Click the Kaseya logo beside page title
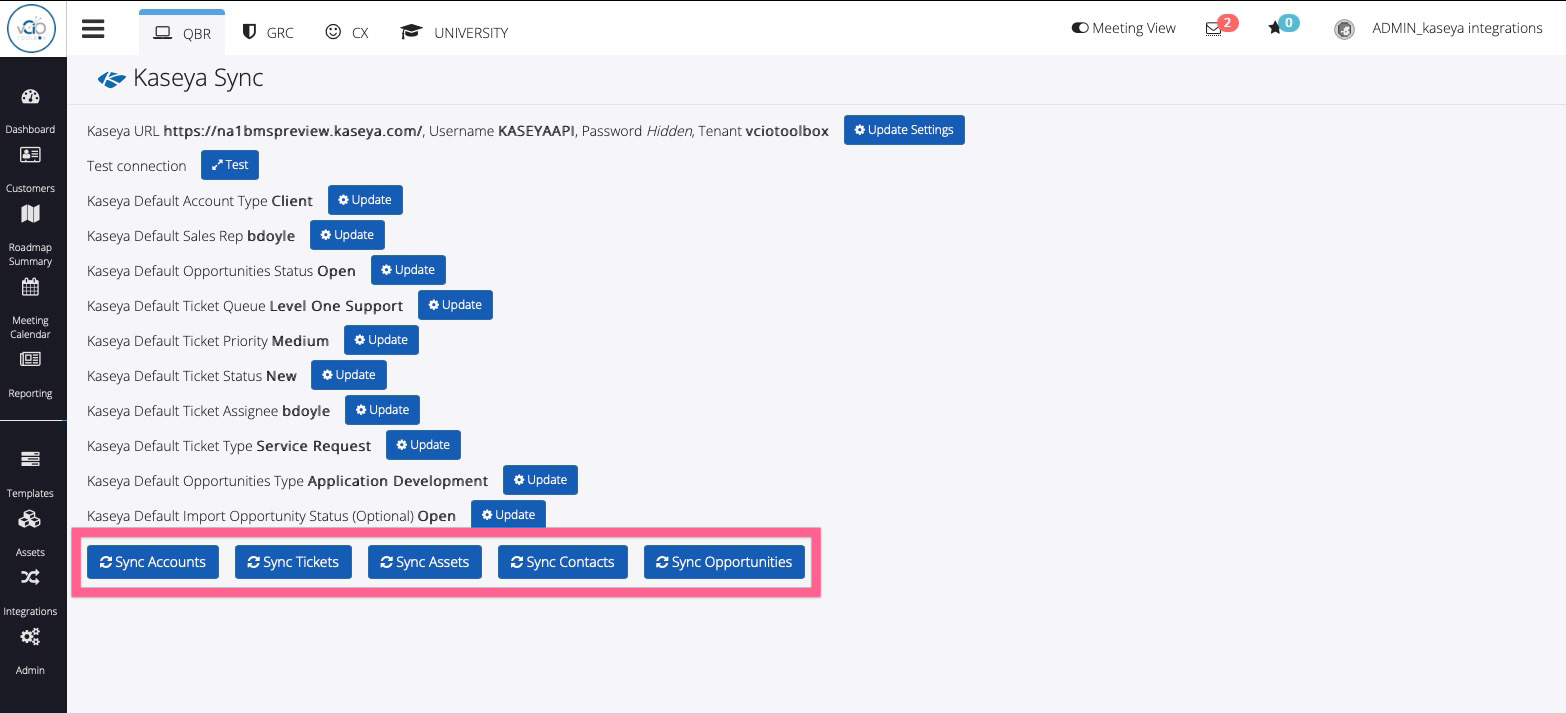The height and width of the screenshot is (713, 1566). tap(111, 79)
